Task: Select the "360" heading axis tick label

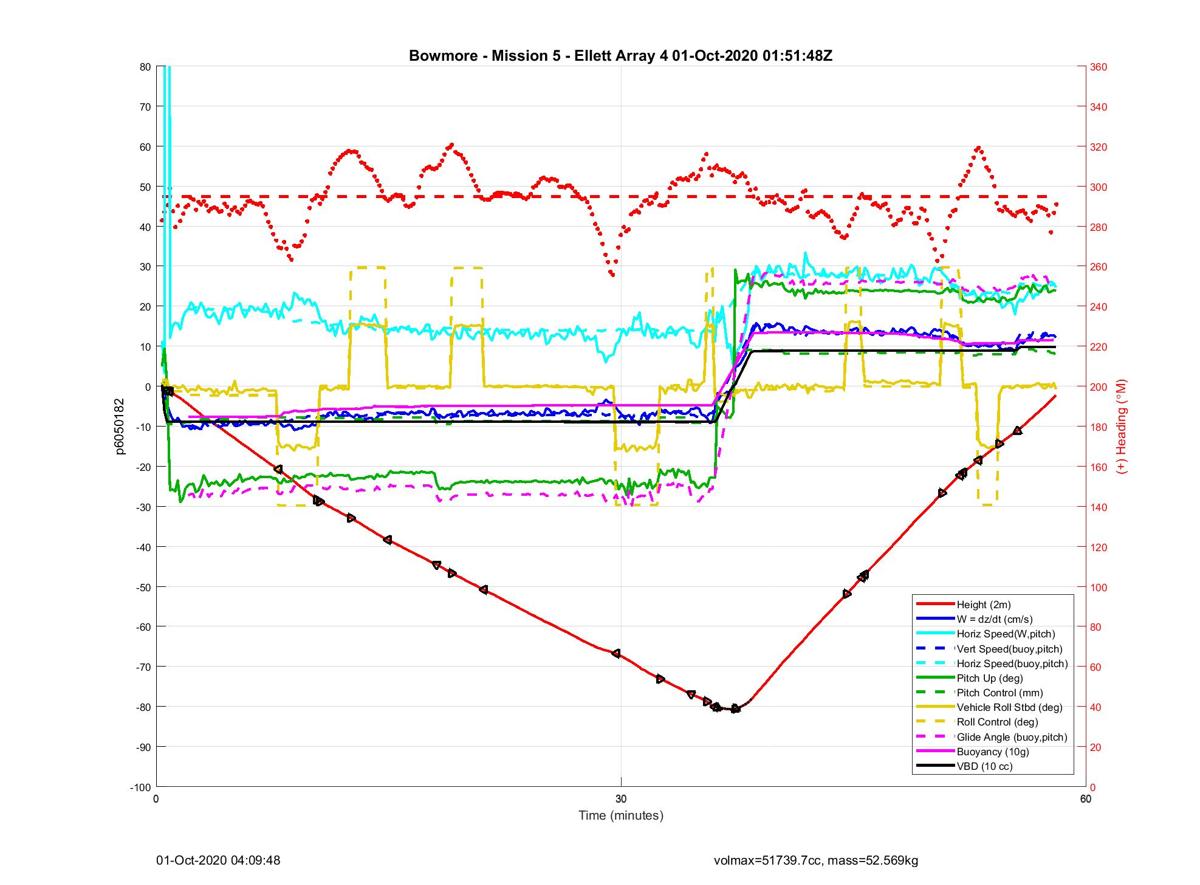Action: pos(1098,67)
